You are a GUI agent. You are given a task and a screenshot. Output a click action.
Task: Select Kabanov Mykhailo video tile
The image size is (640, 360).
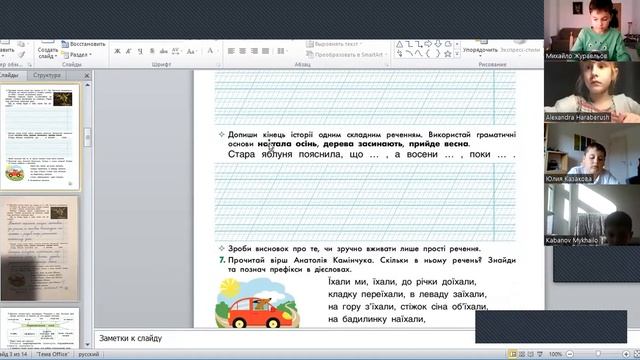click(x=592, y=215)
